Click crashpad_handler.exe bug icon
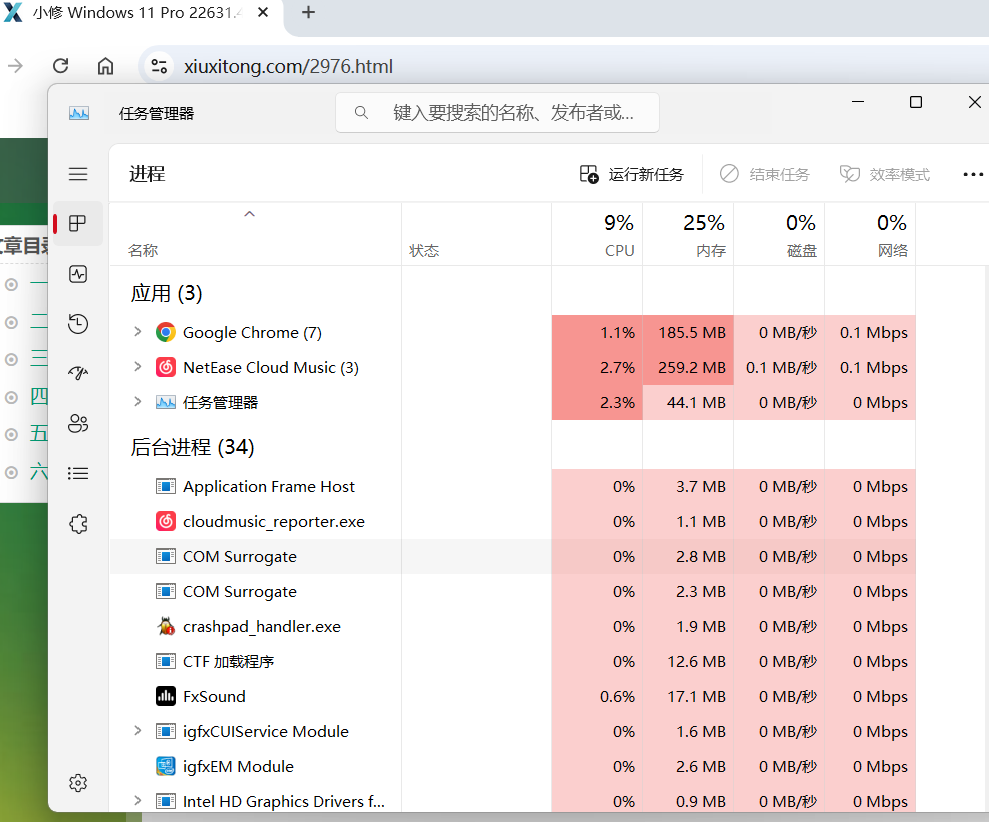The image size is (989, 822). (x=165, y=626)
